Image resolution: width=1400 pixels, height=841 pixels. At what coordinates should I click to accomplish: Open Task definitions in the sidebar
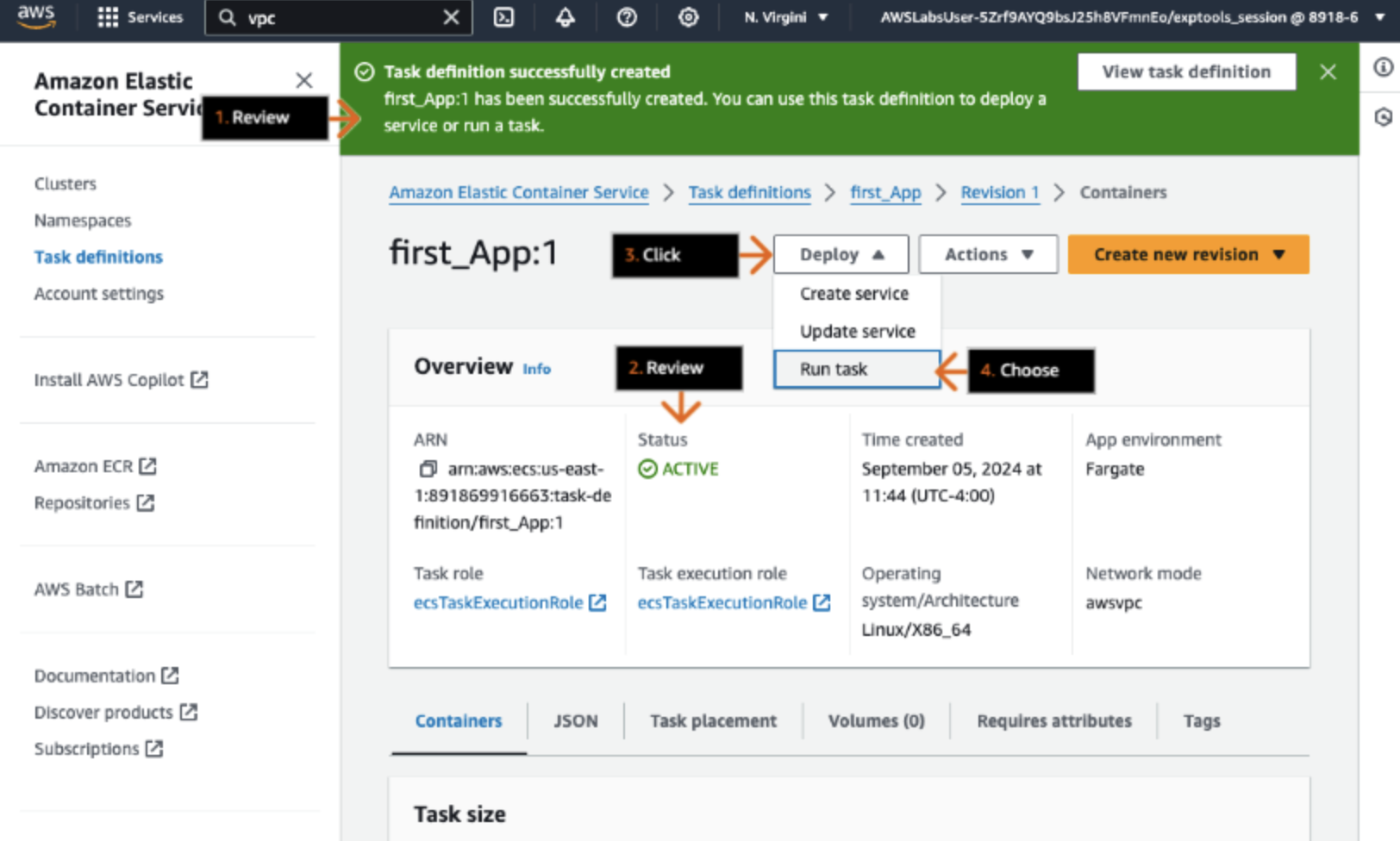[98, 257]
